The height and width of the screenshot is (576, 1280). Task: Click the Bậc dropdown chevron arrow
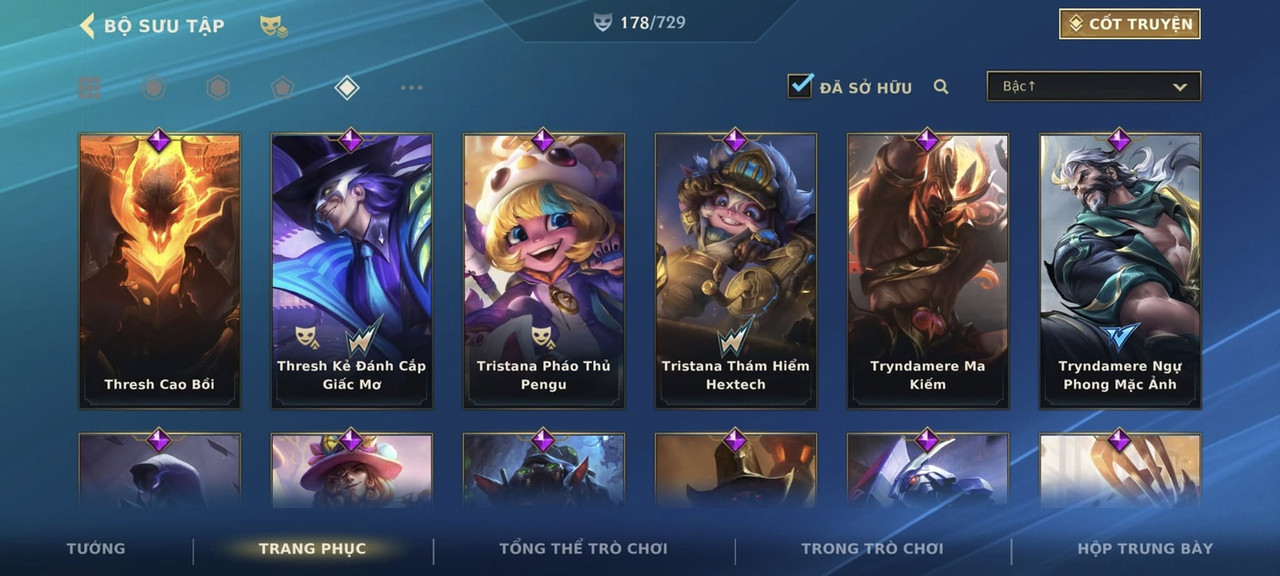coord(1180,87)
